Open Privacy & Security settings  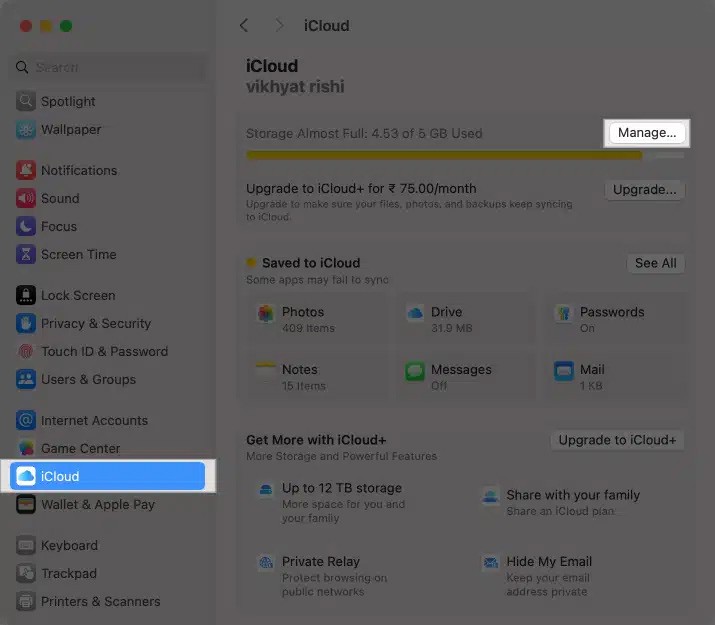click(95, 323)
